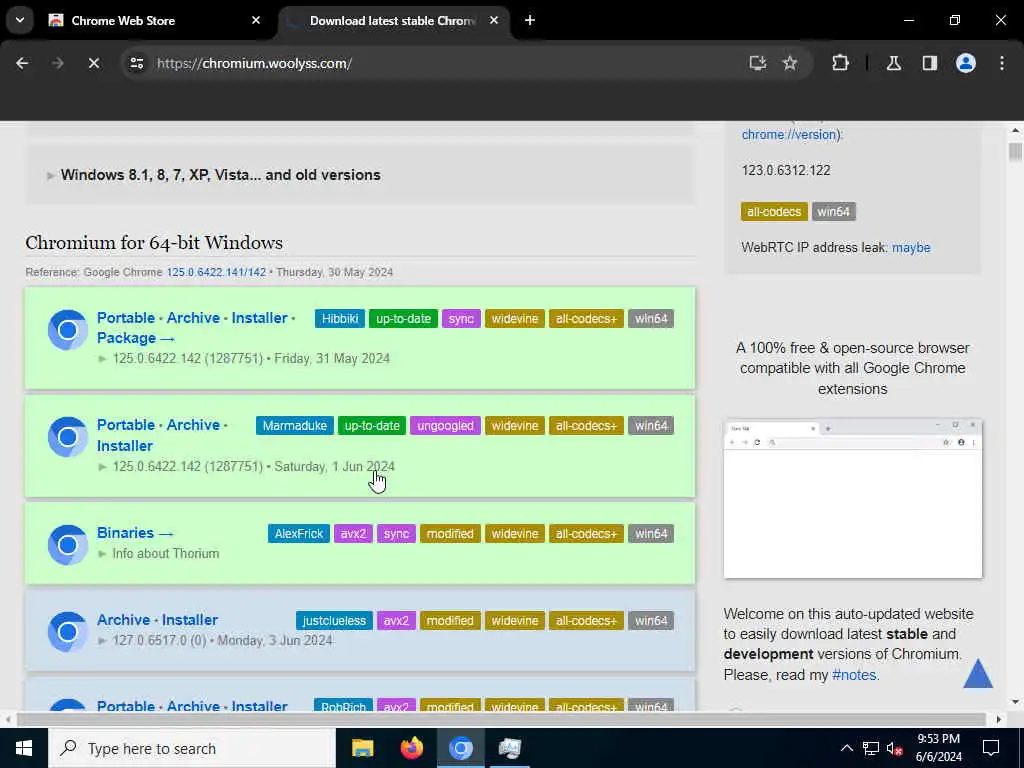Image resolution: width=1024 pixels, height=768 pixels.
Task: Expand Info about Thorium details
Action: 159,553
